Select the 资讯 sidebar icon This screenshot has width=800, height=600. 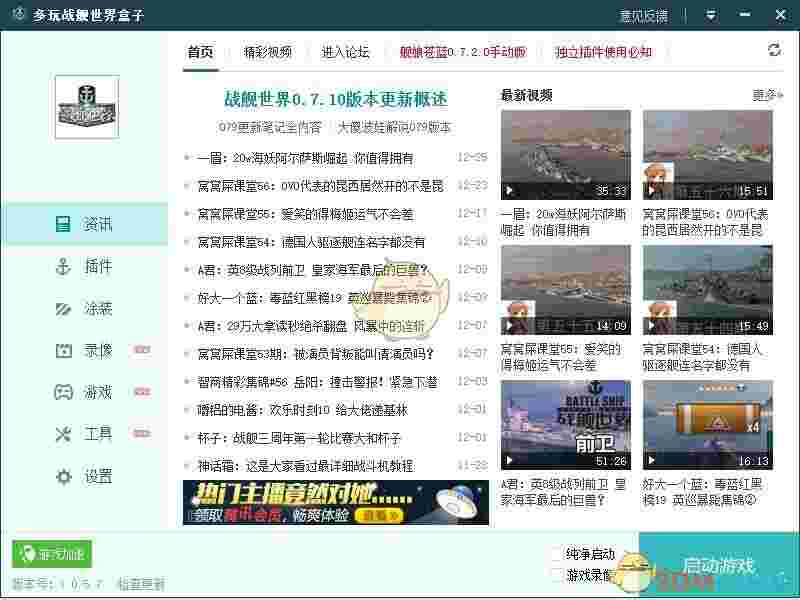tap(62, 225)
